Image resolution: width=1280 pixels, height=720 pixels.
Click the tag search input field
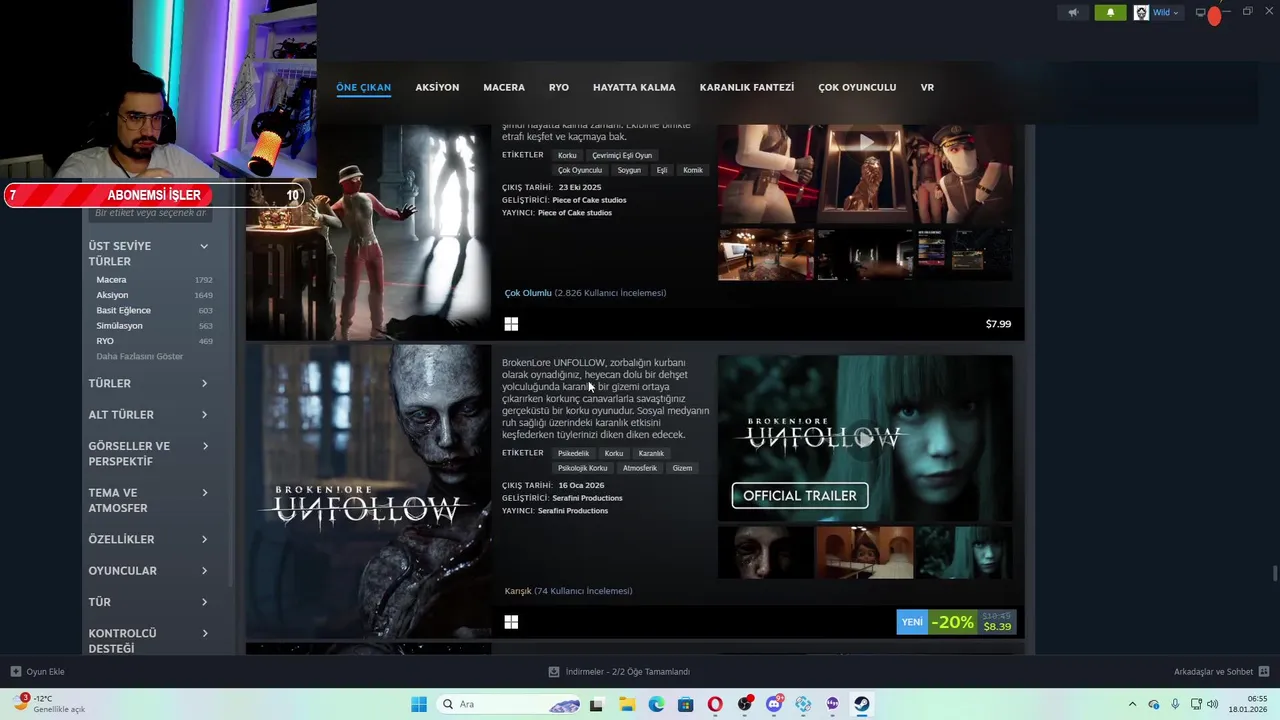tap(150, 213)
